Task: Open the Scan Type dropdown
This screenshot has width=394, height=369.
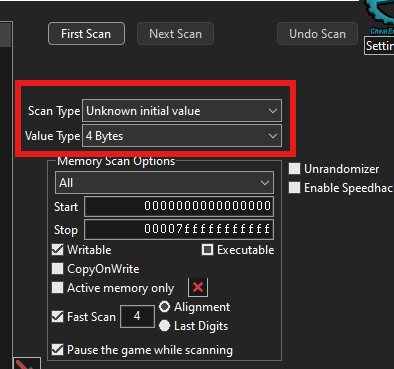Action: (182, 111)
